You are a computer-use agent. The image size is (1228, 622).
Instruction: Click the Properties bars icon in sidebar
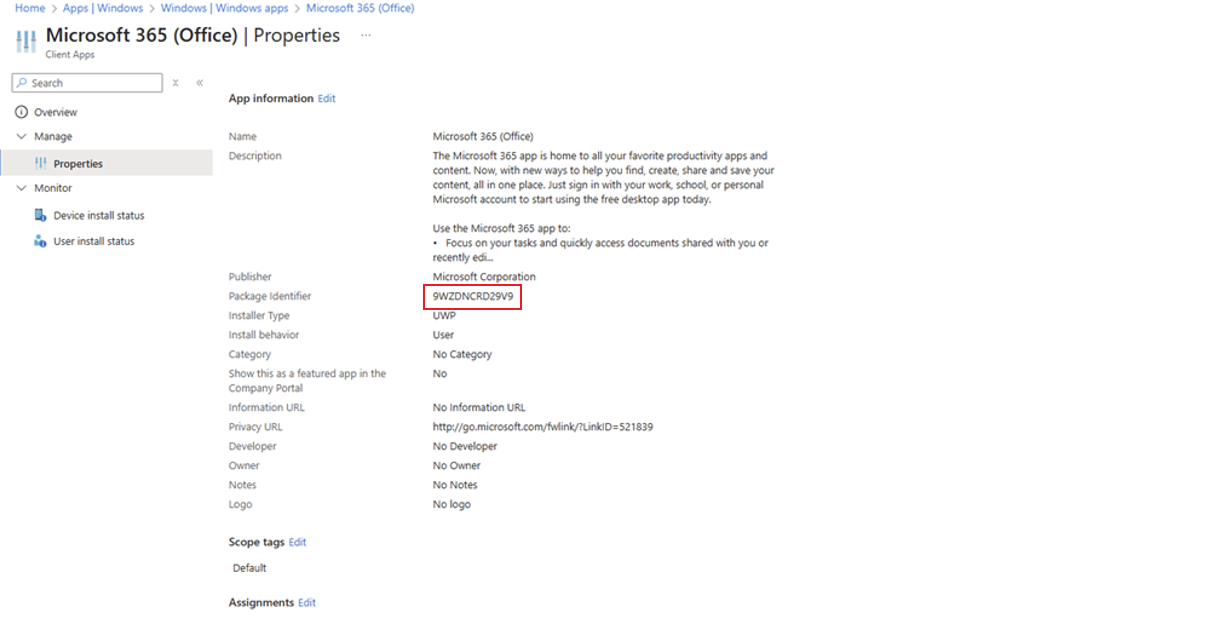click(40, 163)
